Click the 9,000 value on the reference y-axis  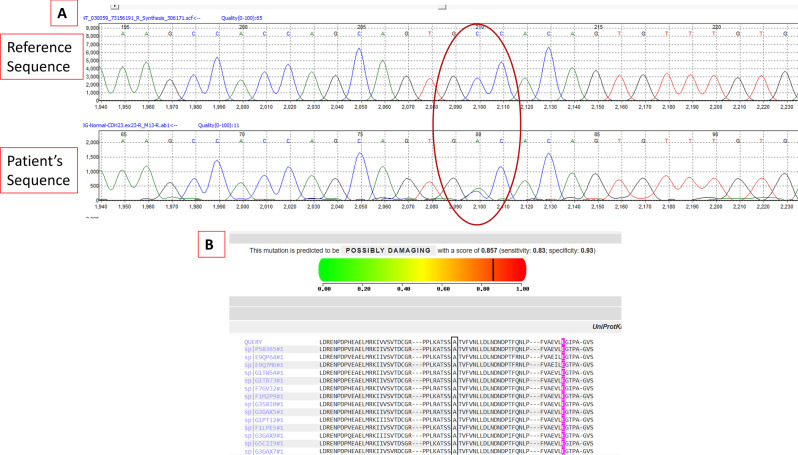(x=92, y=29)
